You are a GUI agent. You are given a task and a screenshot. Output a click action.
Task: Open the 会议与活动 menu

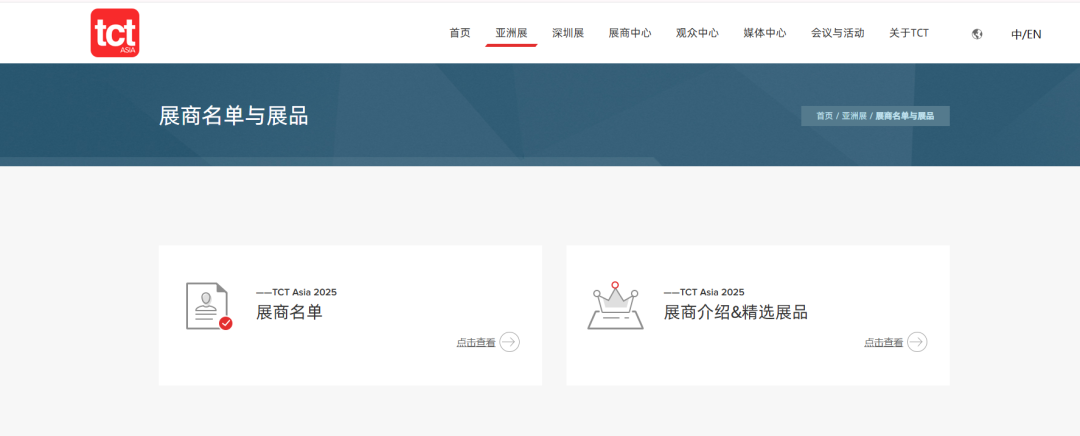point(838,33)
